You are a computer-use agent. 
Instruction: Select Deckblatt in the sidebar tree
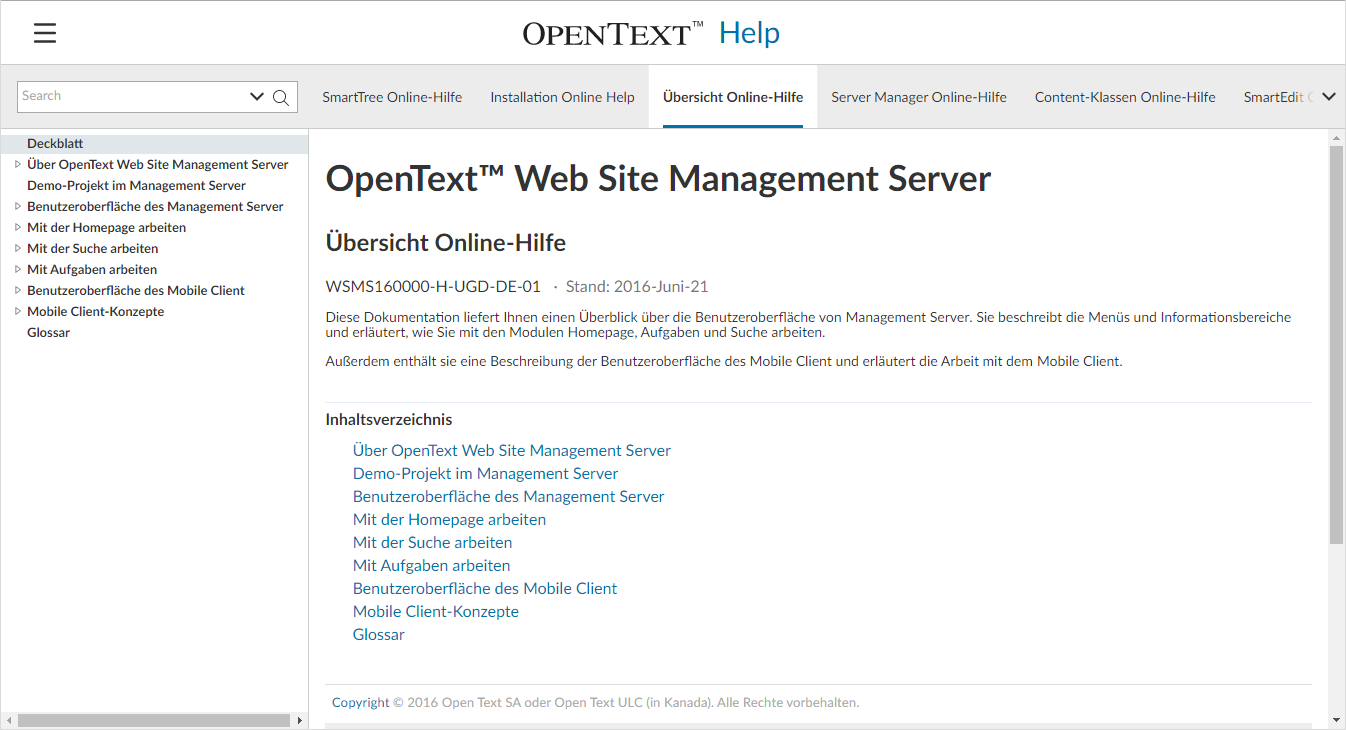coord(55,143)
